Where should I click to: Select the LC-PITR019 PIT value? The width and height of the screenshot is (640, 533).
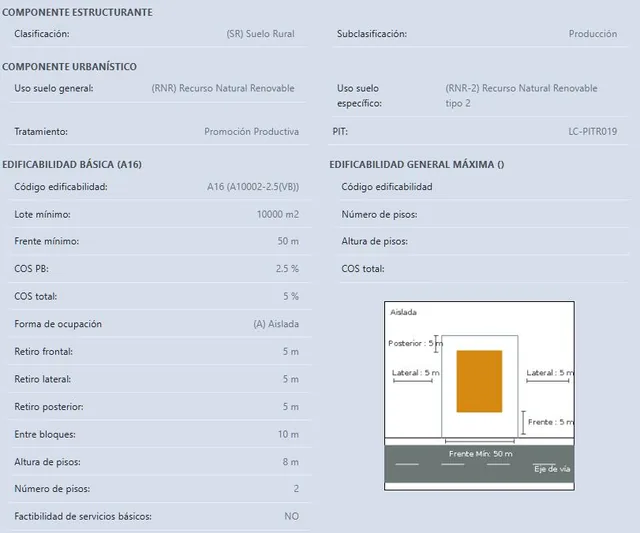point(593,132)
